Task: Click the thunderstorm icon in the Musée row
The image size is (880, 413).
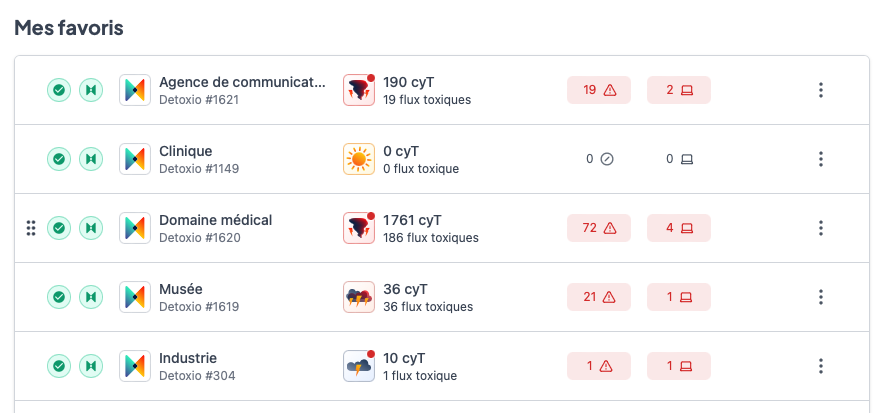Action: [359, 297]
